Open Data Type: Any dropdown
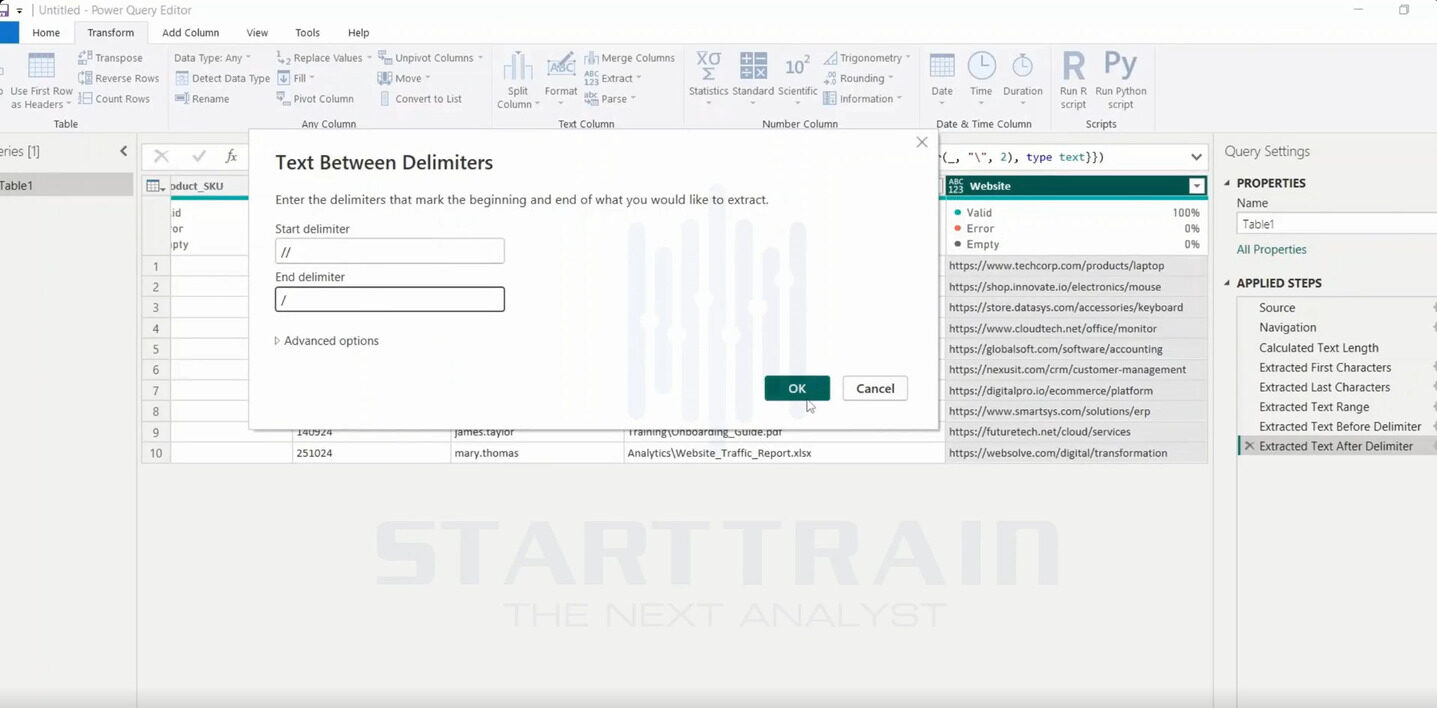This screenshot has height=708, width=1437. (x=212, y=58)
